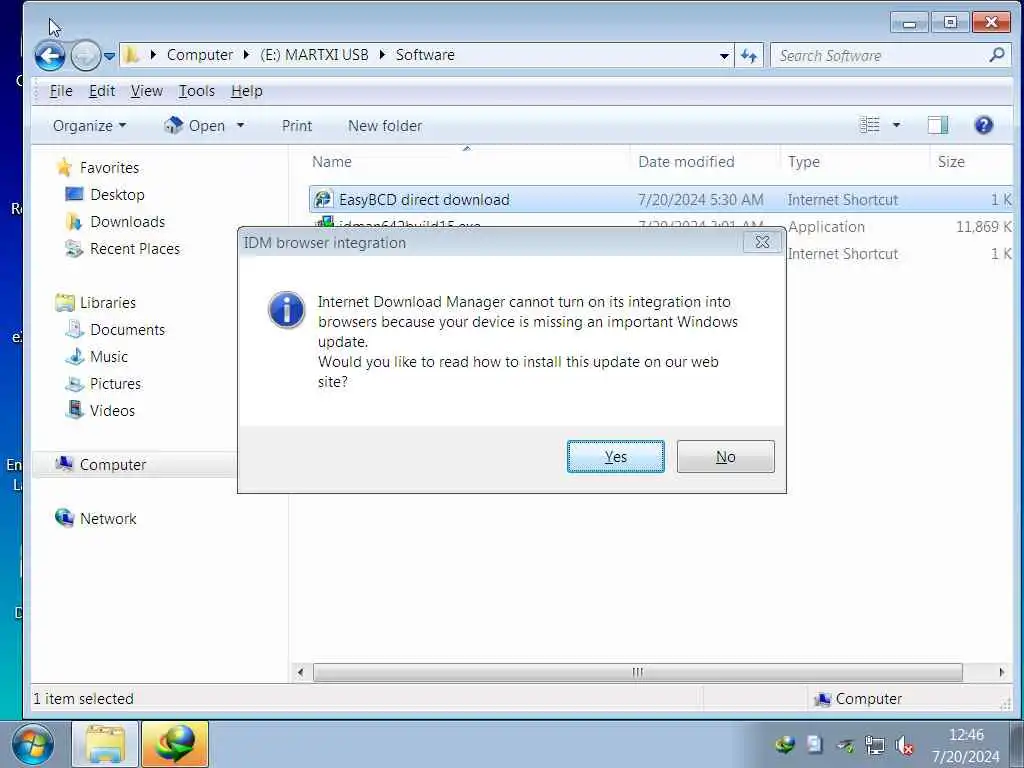Expand the Organize dropdown

[89, 125]
